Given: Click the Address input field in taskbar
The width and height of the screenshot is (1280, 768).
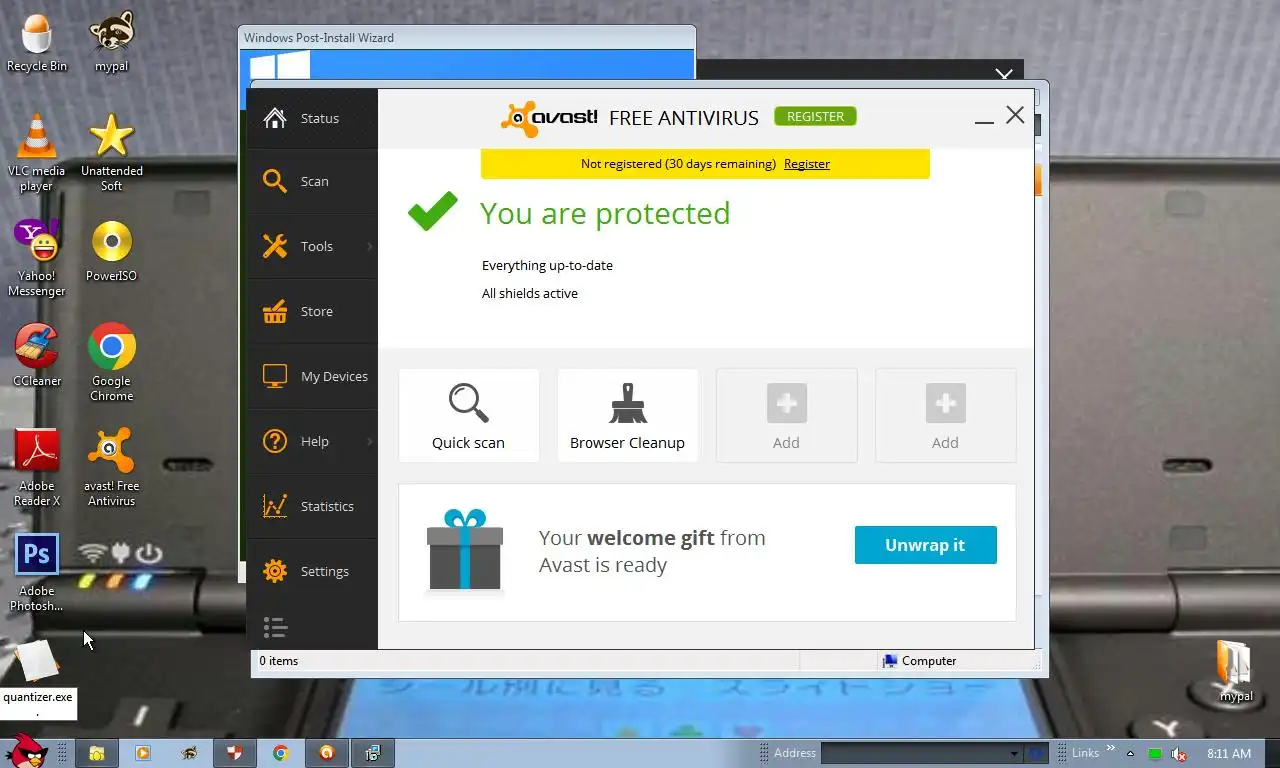Looking at the screenshot, I should tap(915, 753).
